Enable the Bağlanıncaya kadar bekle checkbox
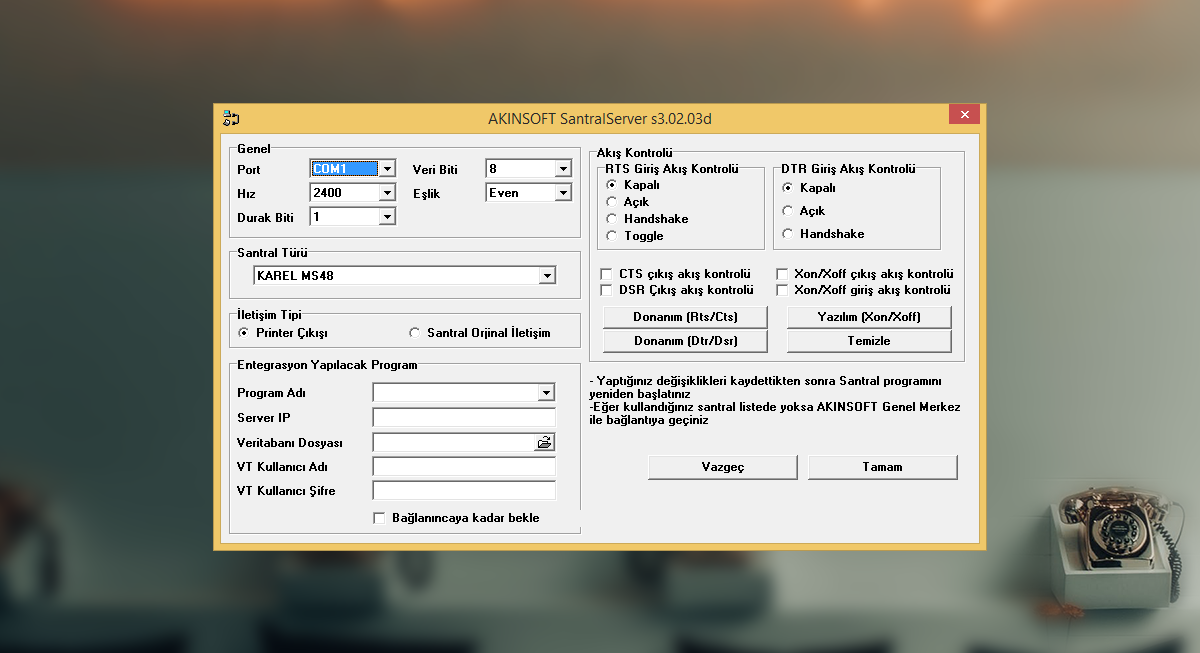The height and width of the screenshot is (653, 1200). (x=378, y=517)
